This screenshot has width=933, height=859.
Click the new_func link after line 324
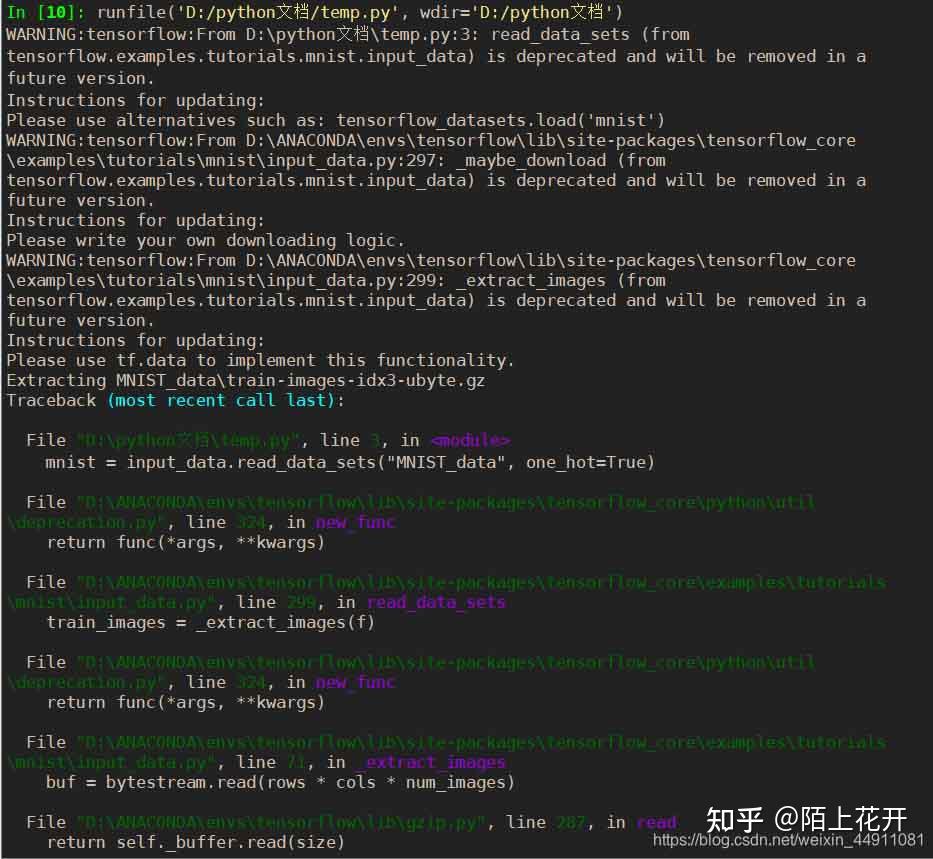click(355, 521)
